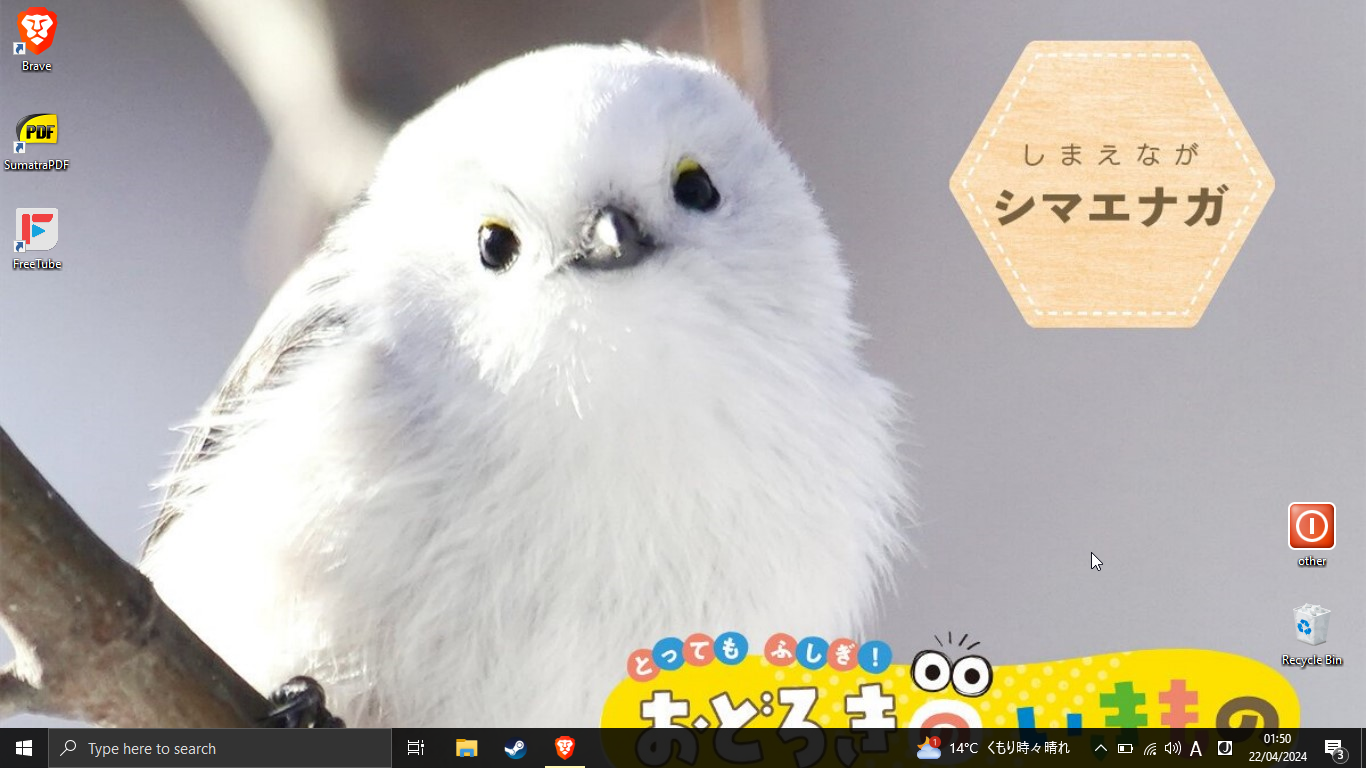Open the Windows Start menu
Screen dimensions: 1366x768
tap(24, 748)
